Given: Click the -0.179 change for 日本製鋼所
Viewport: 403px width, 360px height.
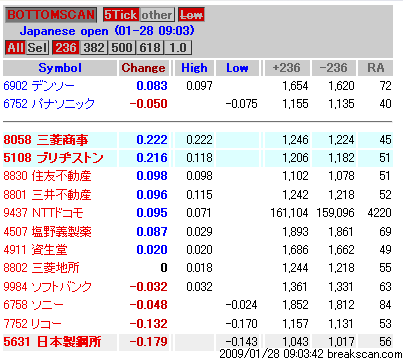Looking at the screenshot, I should point(148,342).
